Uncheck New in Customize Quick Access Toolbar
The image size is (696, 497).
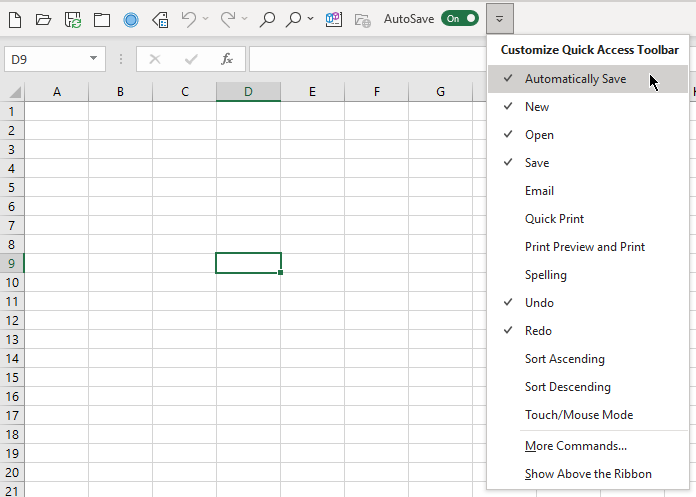coord(588,107)
